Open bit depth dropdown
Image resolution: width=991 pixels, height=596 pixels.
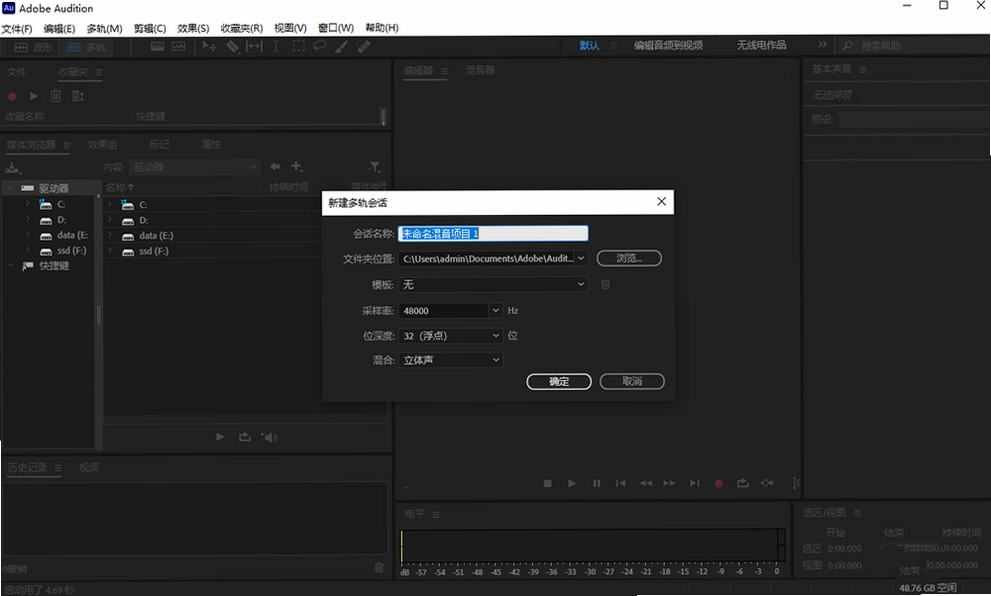point(451,336)
